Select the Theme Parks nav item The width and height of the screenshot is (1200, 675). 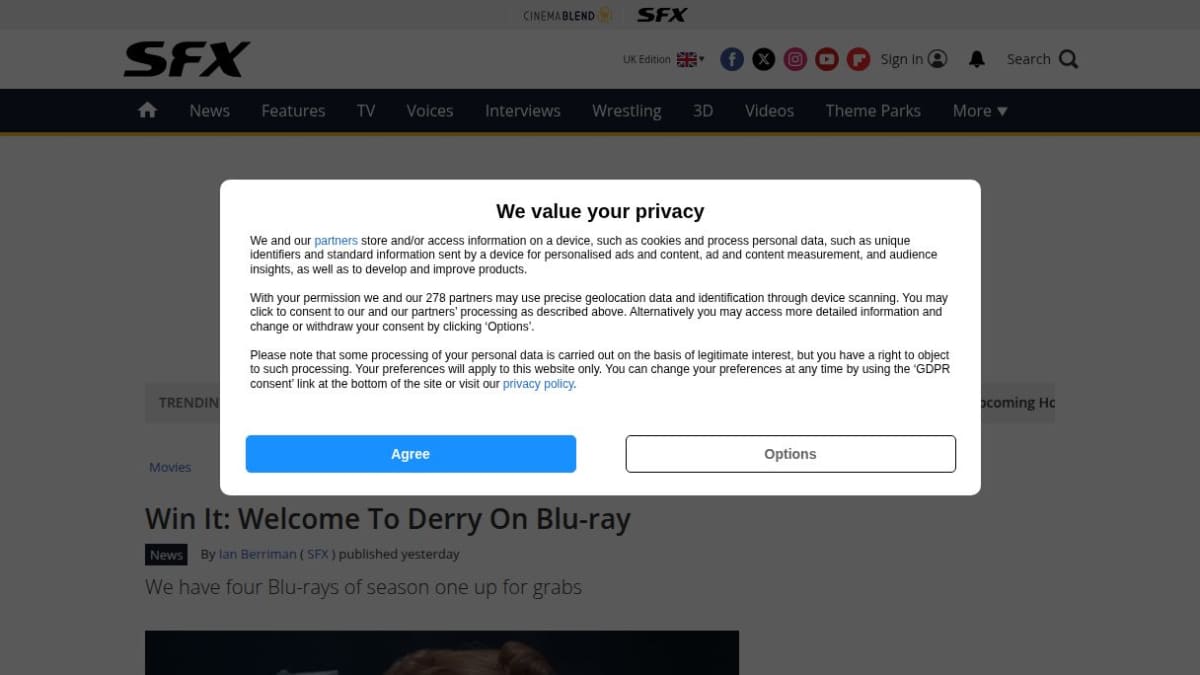[x=873, y=111]
